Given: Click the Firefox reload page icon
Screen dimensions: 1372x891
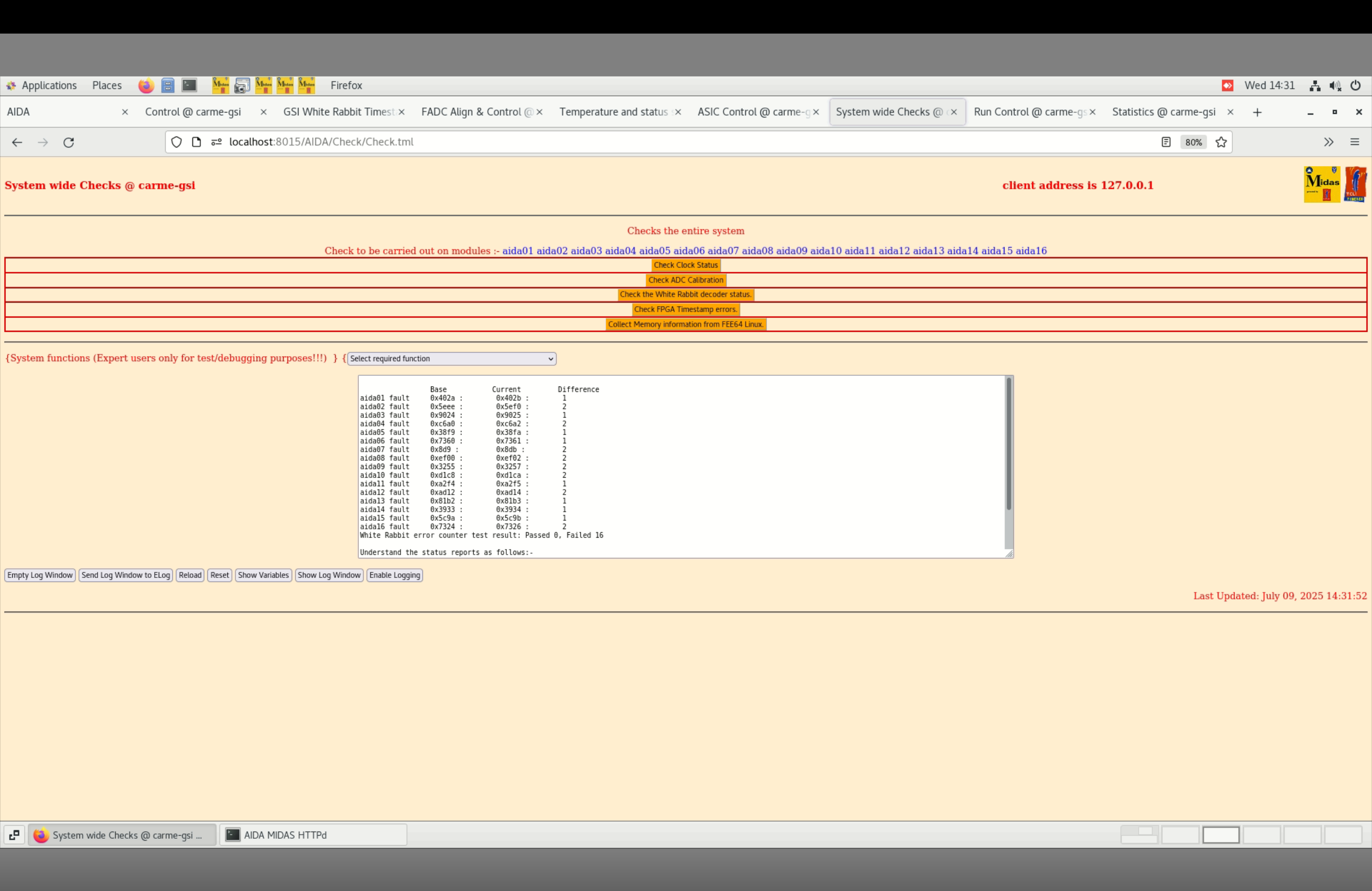Looking at the screenshot, I should tap(69, 142).
